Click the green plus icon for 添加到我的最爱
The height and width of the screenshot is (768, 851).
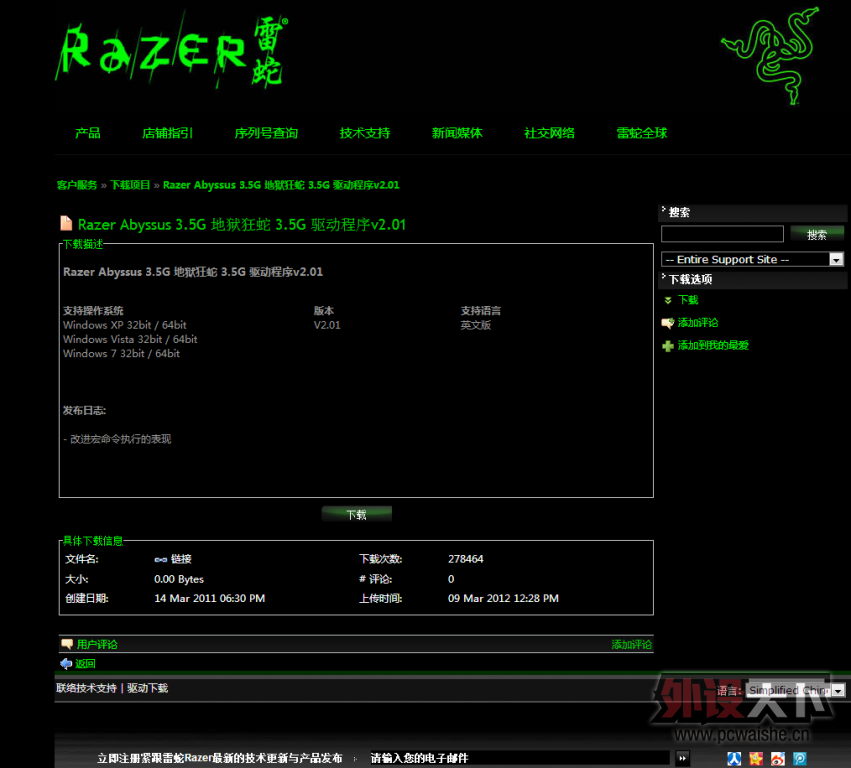click(x=668, y=346)
